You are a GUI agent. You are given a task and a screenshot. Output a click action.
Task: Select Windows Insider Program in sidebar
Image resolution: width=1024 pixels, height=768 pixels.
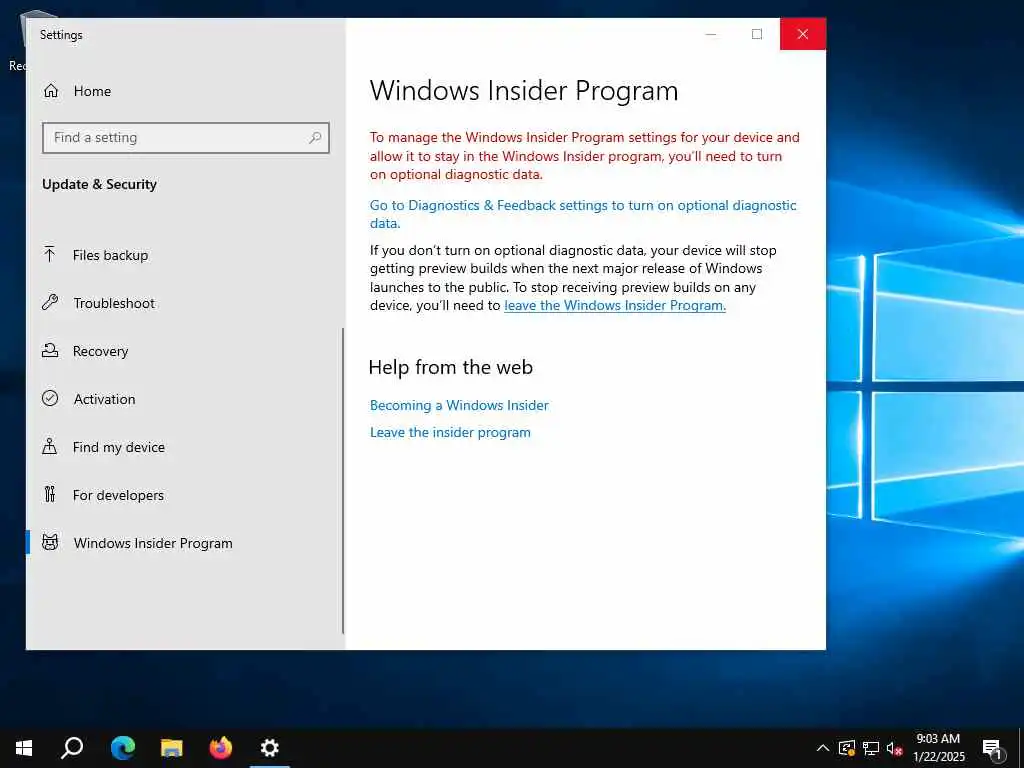coord(185,543)
